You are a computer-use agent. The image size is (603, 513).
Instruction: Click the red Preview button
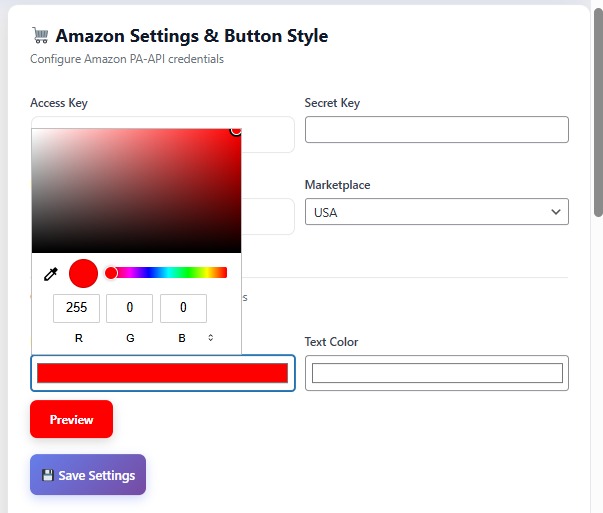72,419
